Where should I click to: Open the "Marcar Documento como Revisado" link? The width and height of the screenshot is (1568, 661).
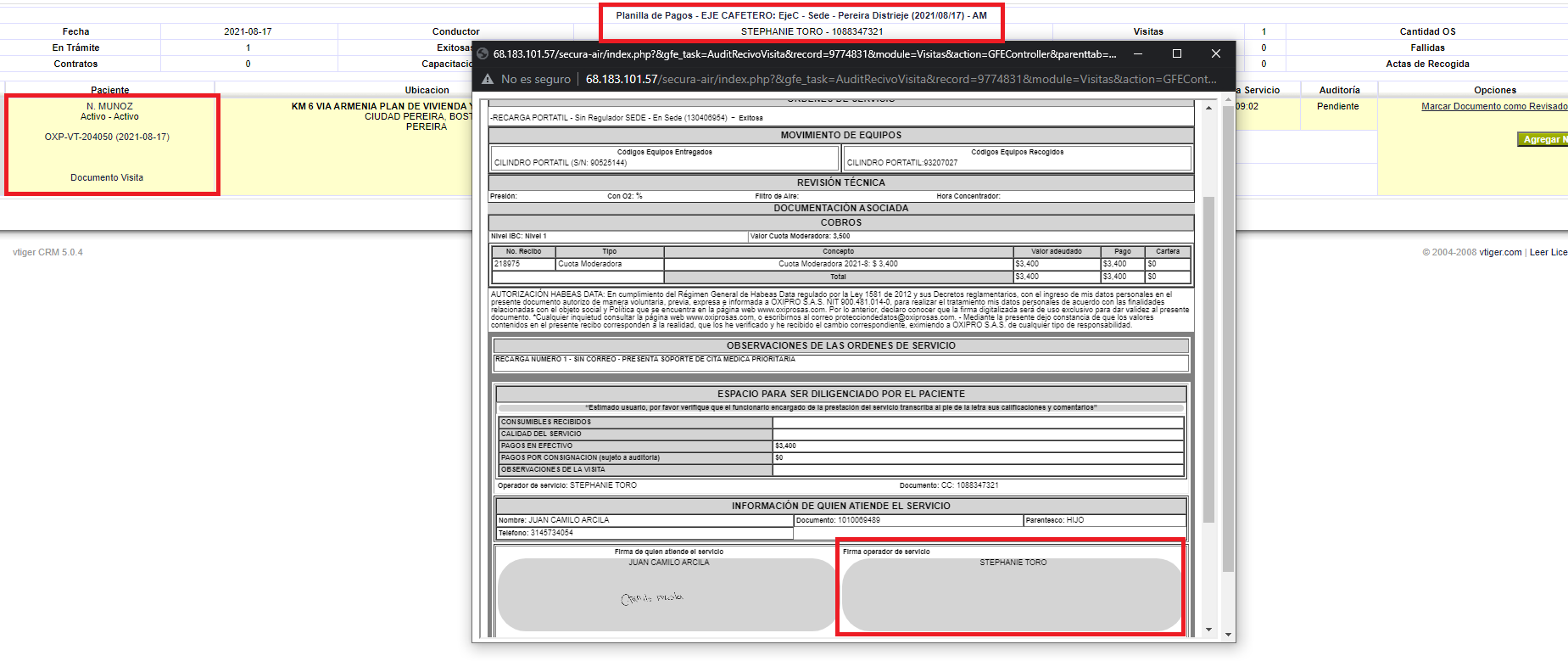tap(1494, 106)
